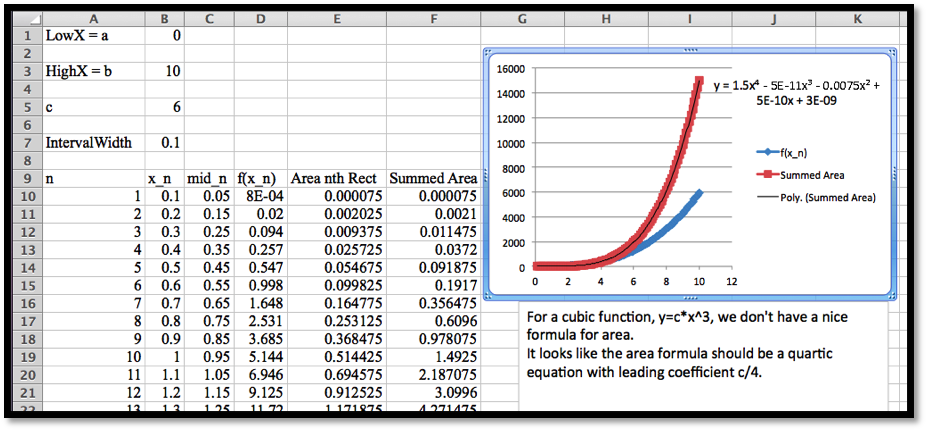This screenshot has width=927, height=431.
Task: Click the red Summed Area curve endpoint
Action: pos(700,81)
